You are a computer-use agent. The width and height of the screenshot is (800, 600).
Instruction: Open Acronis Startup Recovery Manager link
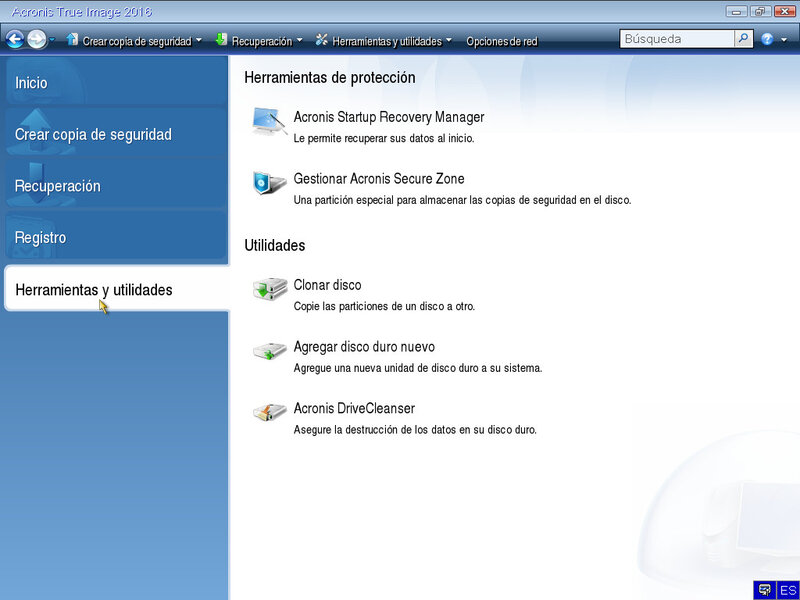coord(389,117)
